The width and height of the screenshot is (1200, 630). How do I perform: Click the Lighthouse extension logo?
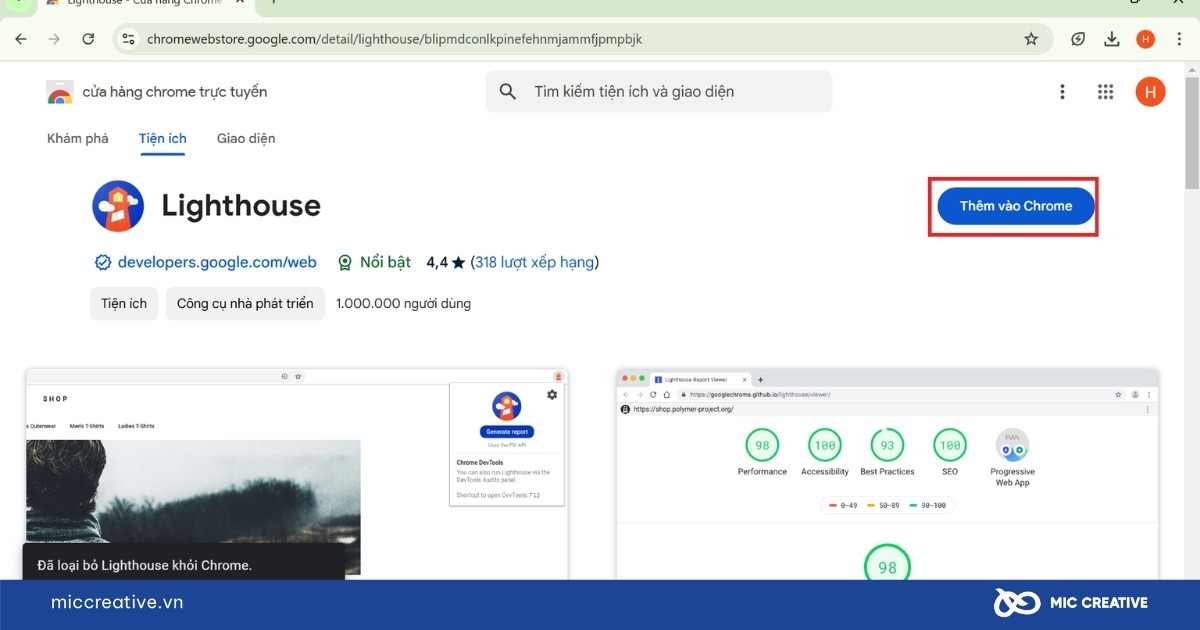pos(118,206)
